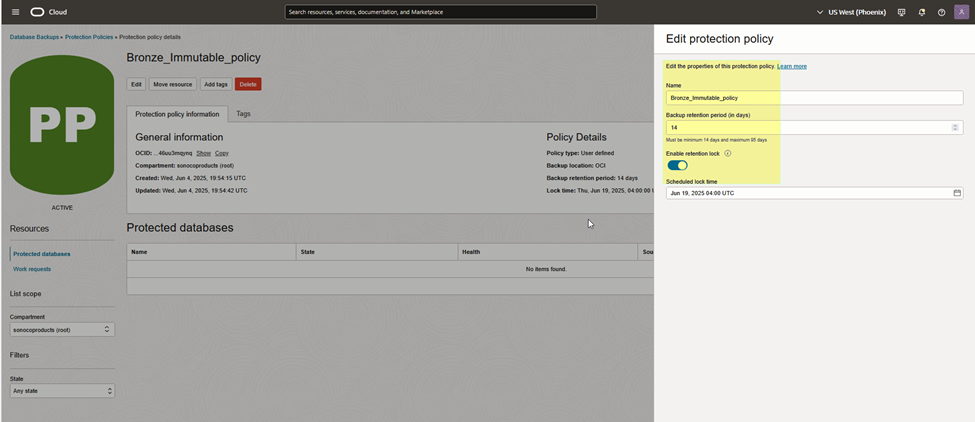Screen dimensions: 975x422
Task: Click the red Delete button
Action: (x=248, y=85)
